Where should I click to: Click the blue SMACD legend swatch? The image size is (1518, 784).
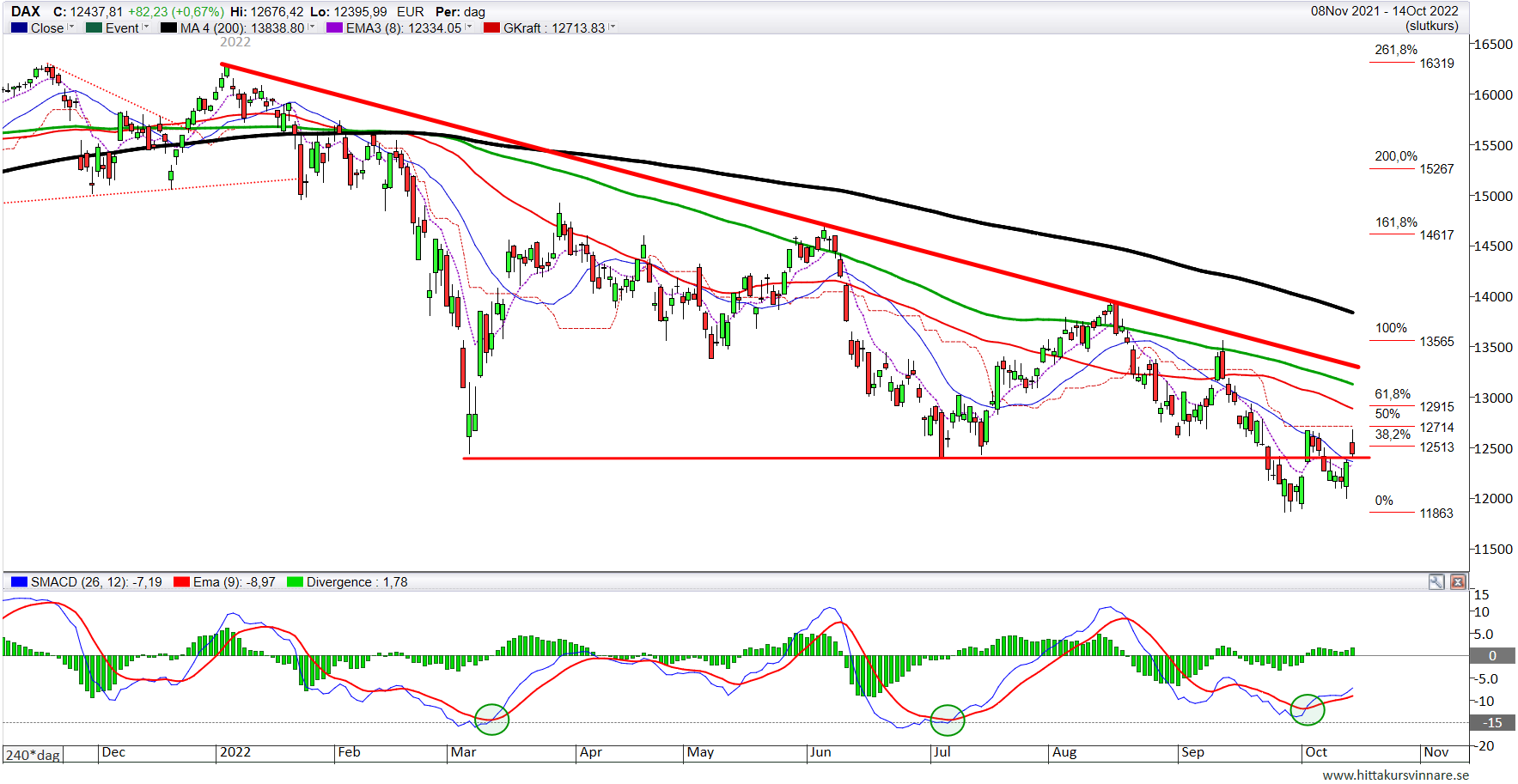19,582
